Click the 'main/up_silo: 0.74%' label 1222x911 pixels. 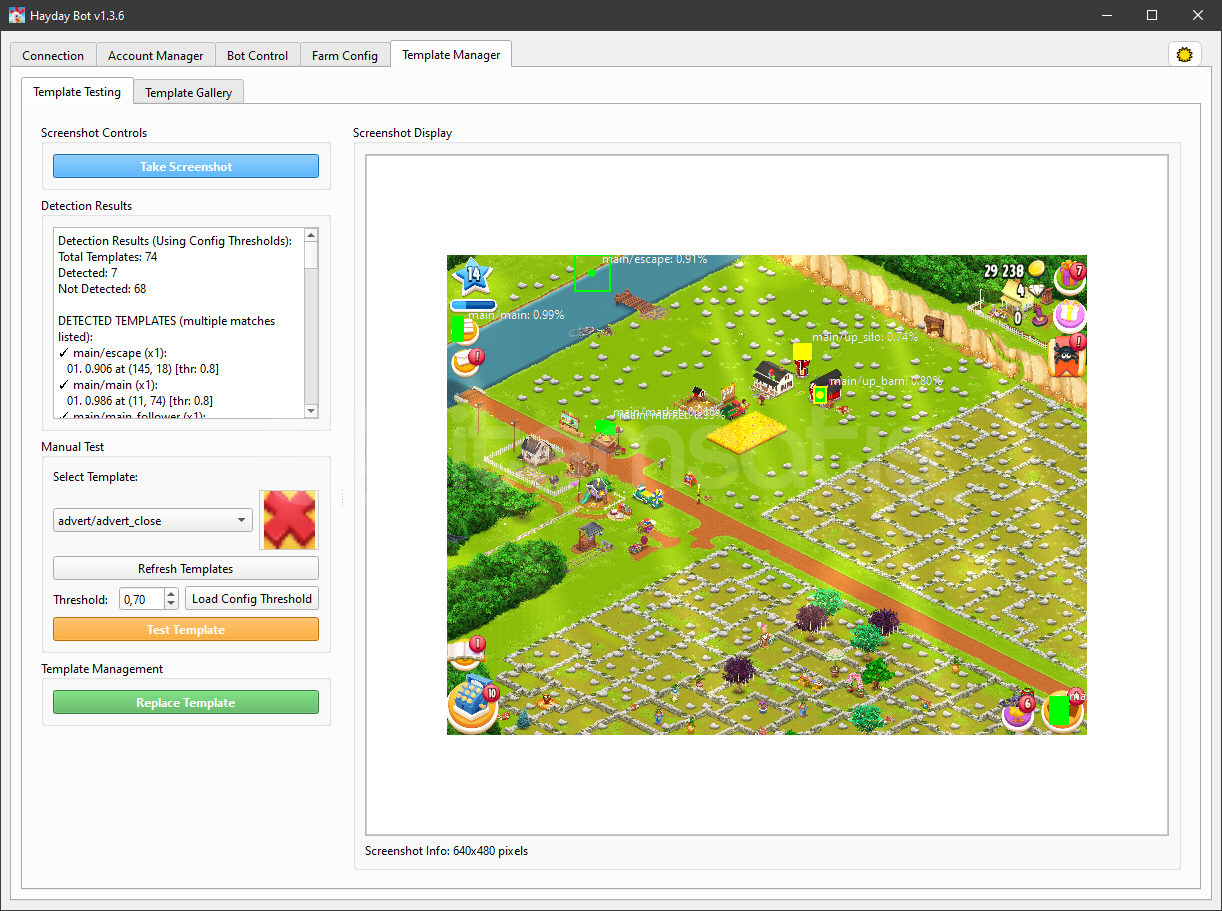(865, 337)
